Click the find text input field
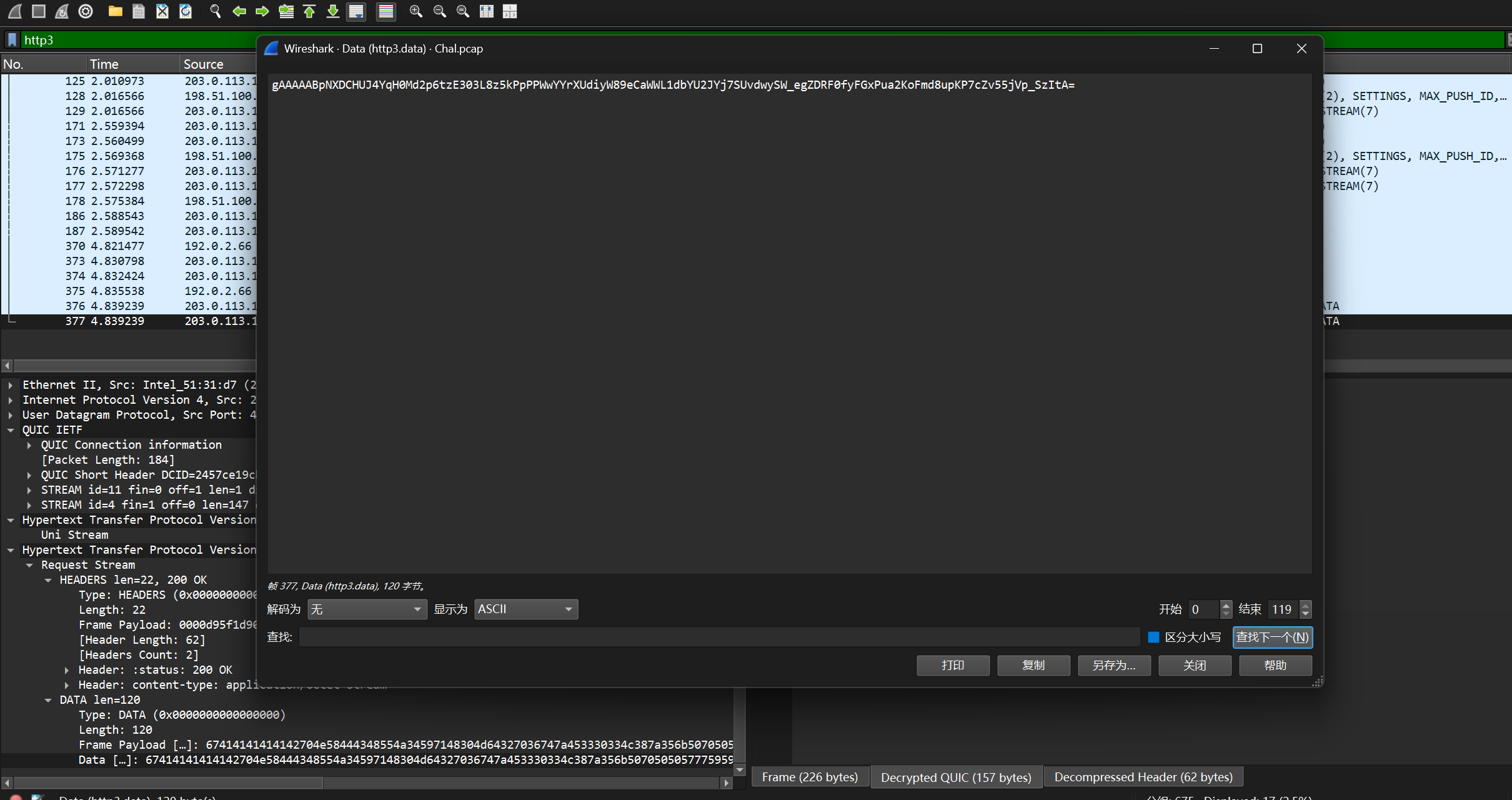The width and height of the screenshot is (1512, 800). pyautogui.click(x=719, y=637)
